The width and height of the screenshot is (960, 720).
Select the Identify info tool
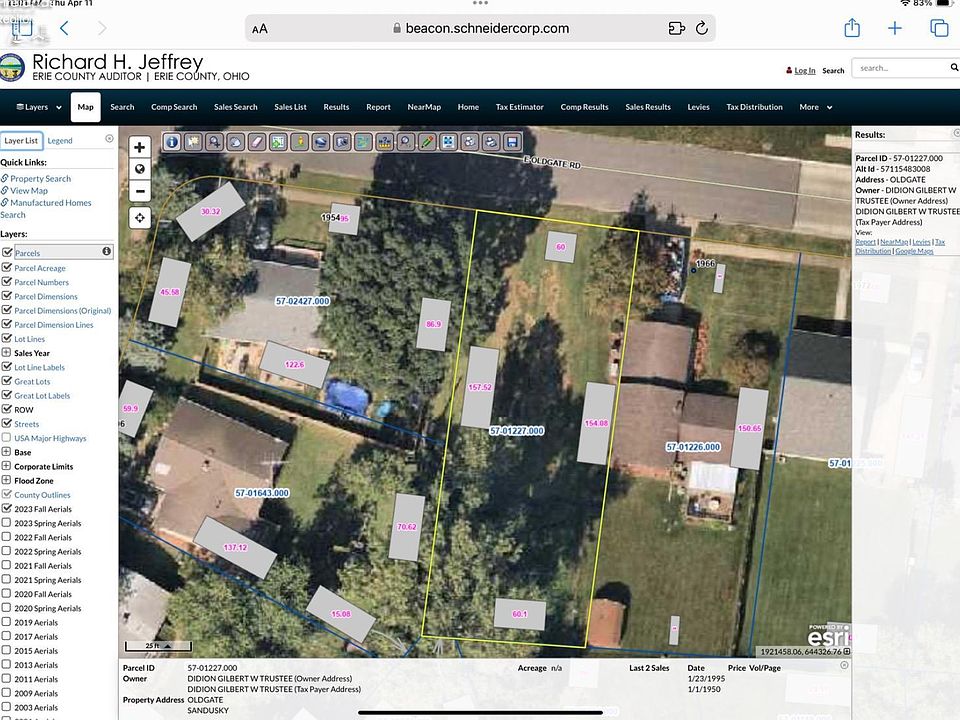[x=172, y=142]
